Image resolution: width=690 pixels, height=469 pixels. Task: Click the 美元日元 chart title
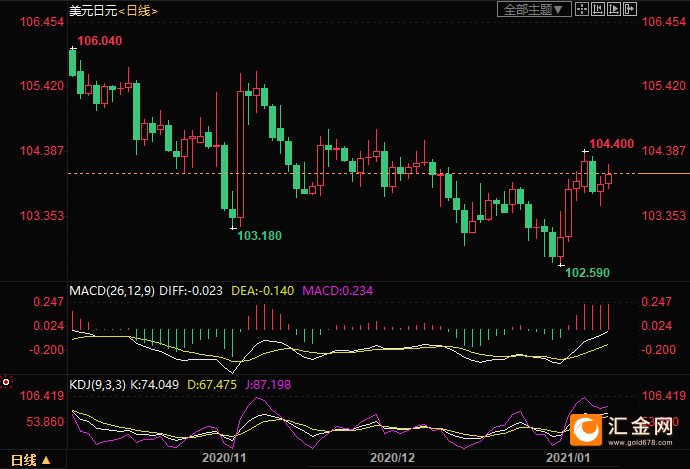(93, 11)
